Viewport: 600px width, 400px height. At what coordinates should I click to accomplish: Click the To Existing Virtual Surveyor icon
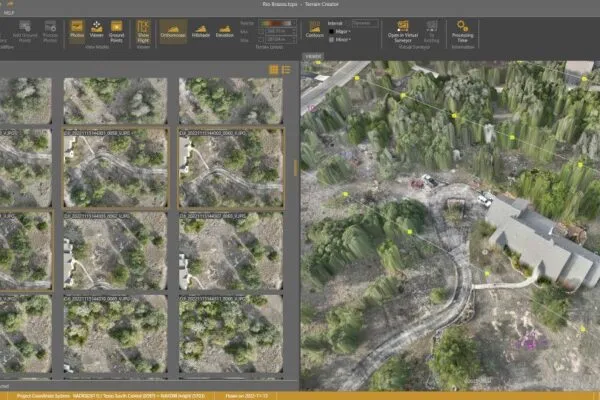tap(431, 31)
